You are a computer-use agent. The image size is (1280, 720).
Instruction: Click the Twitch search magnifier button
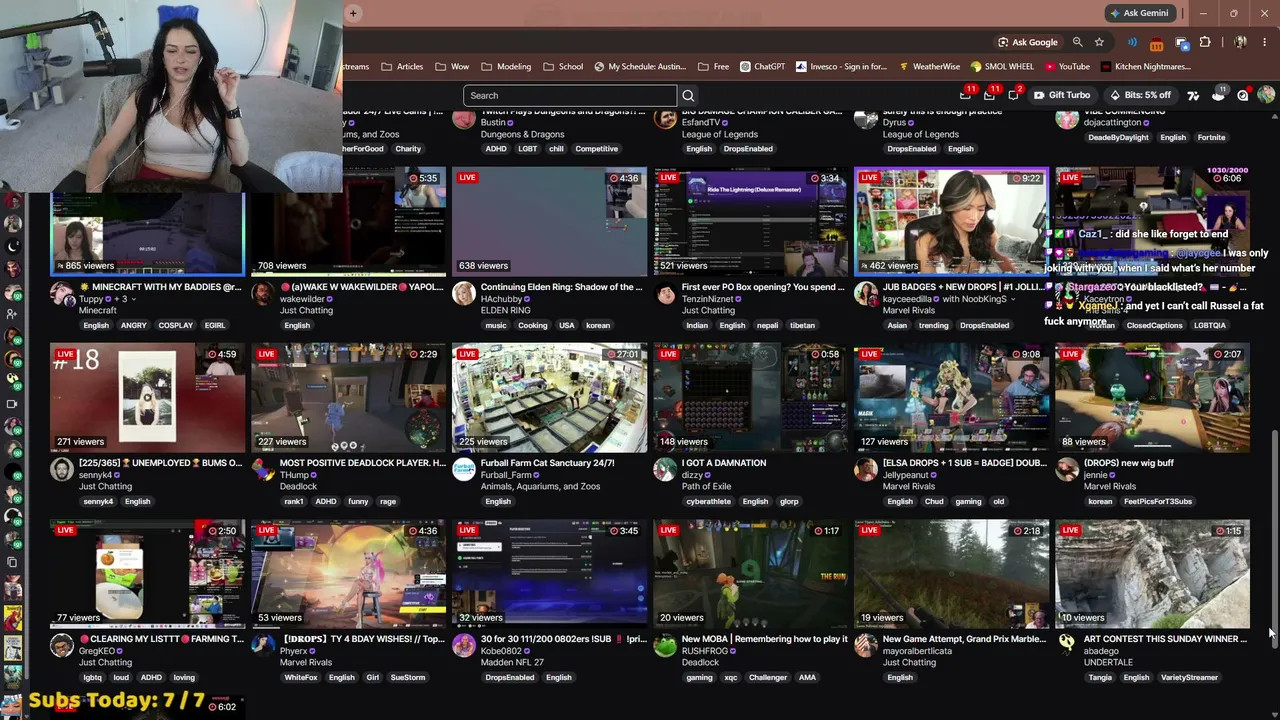688,96
